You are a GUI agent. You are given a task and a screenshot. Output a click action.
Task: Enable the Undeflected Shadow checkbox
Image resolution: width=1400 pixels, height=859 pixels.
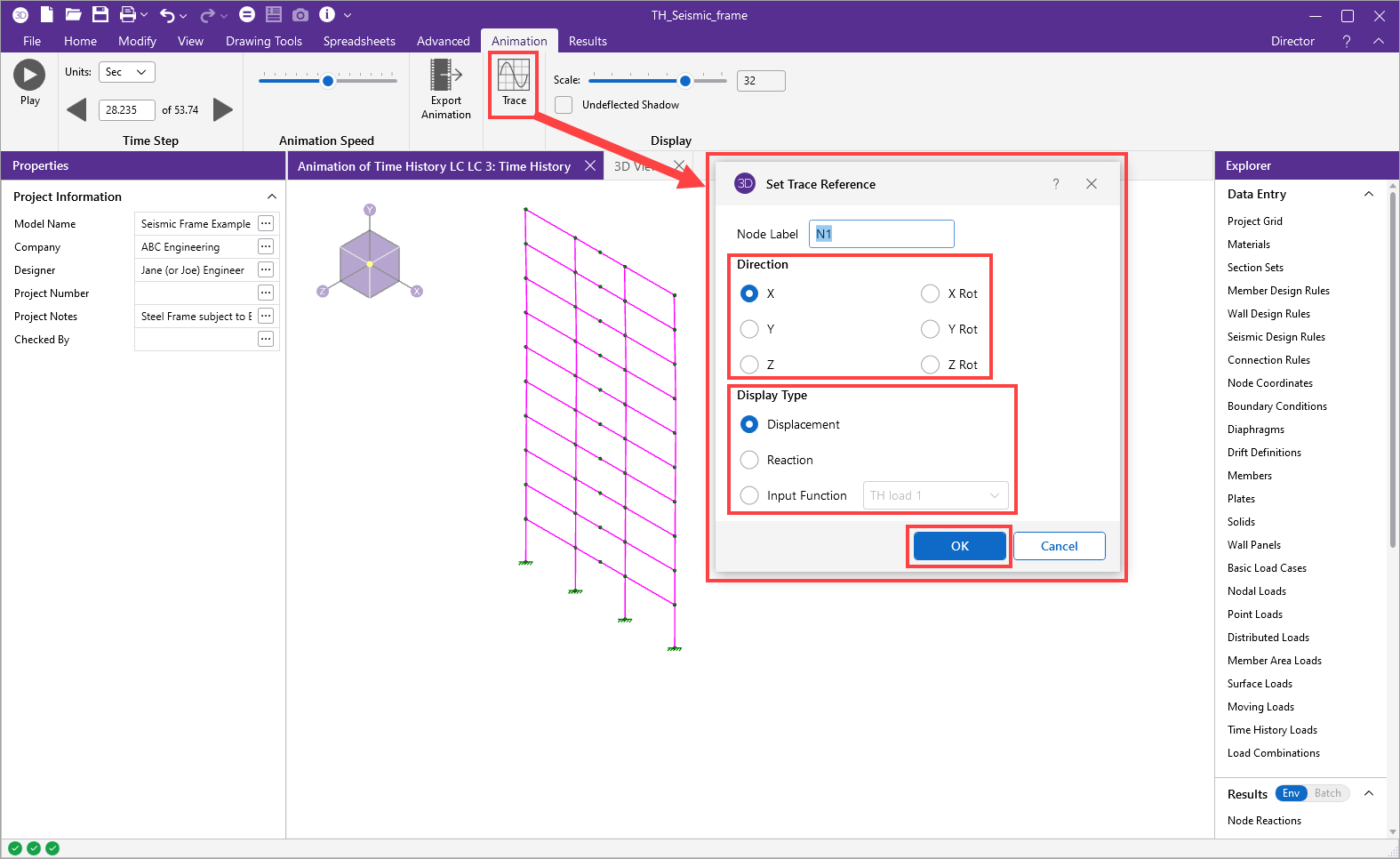(x=564, y=105)
